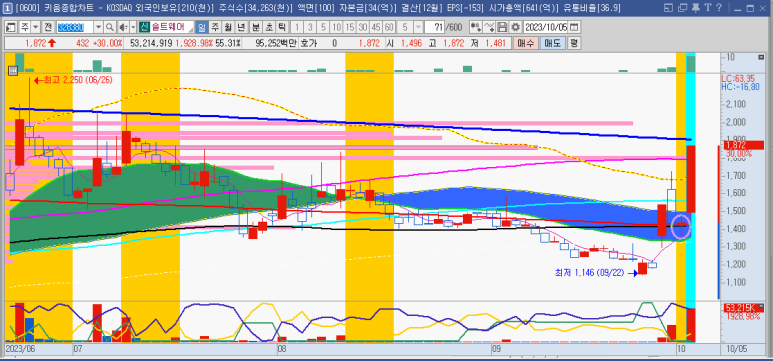The width and height of the screenshot is (773, 361).
Task: Click the screen number 1 icon in title bar
Action: click(7, 7)
